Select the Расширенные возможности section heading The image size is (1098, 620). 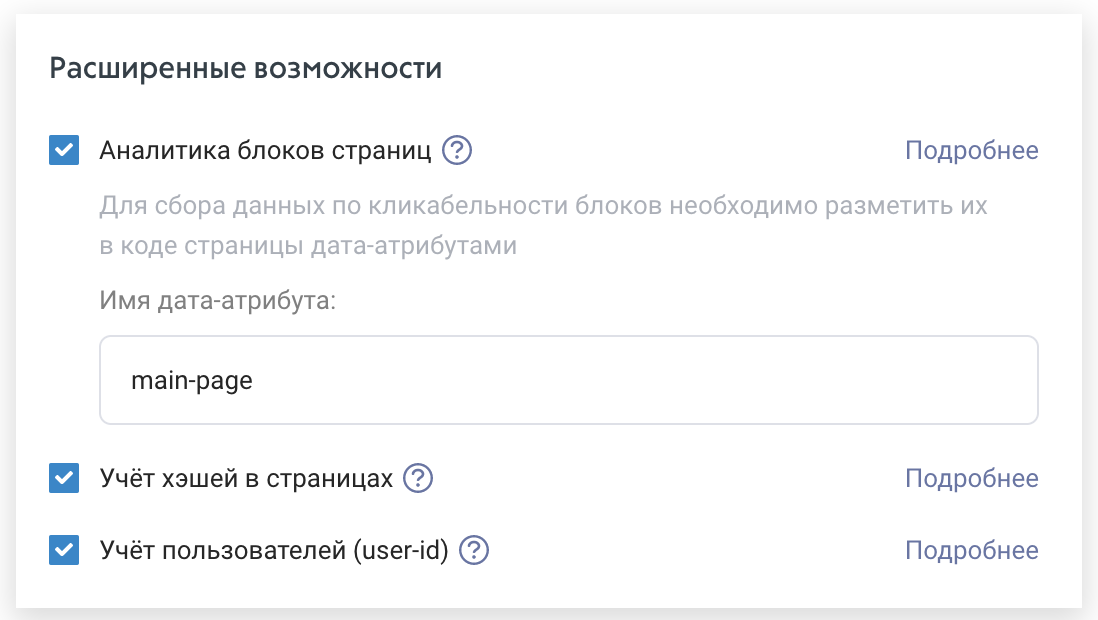coord(246,69)
